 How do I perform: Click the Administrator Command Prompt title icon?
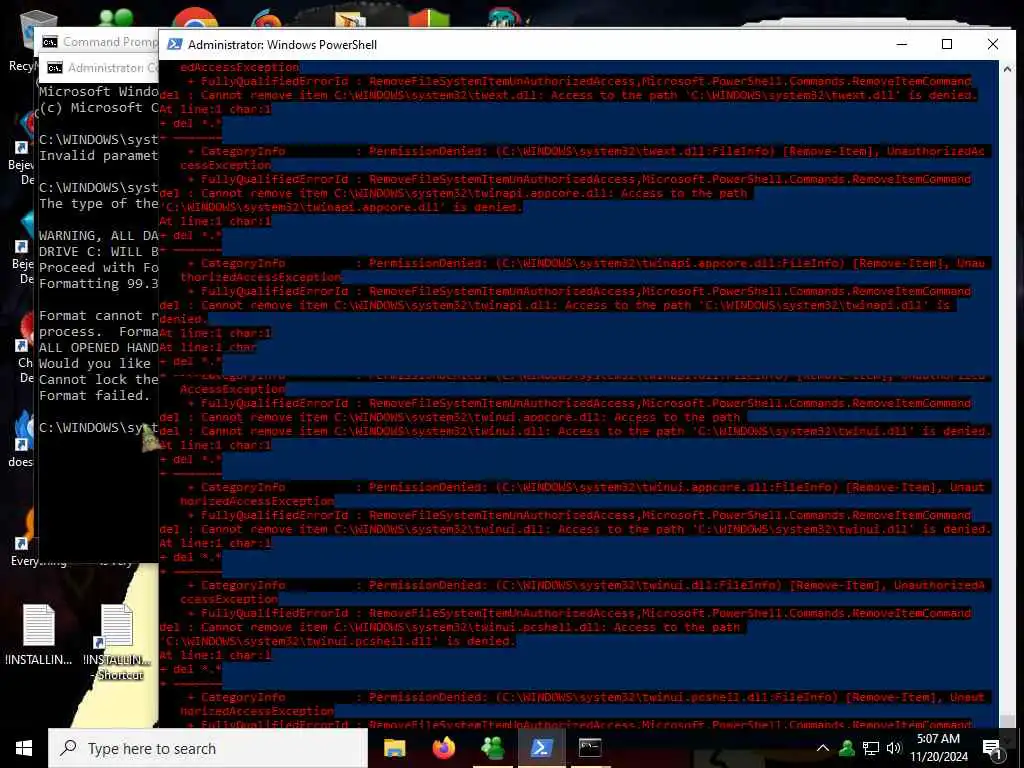click(55, 67)
